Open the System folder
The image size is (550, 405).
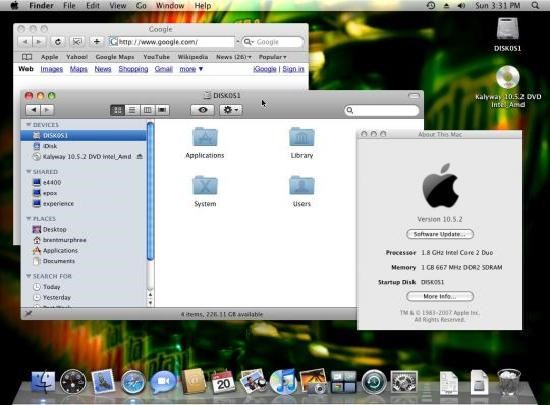tap(205, 186)
